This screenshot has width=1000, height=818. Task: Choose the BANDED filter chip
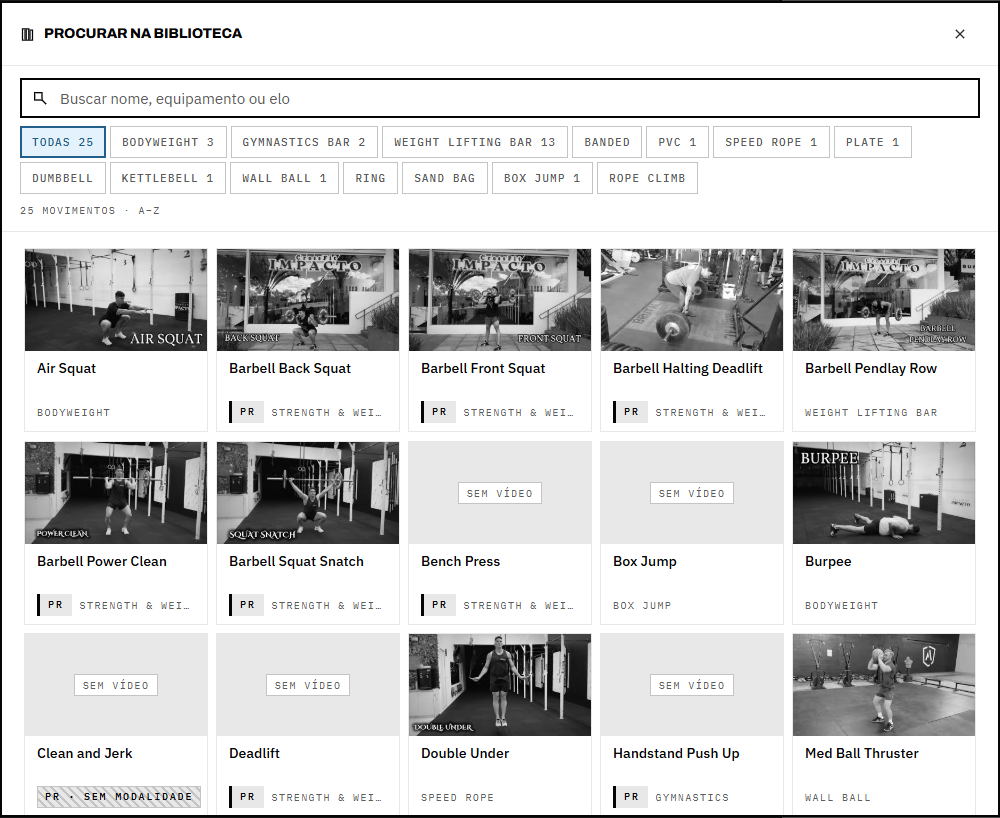coord(607,142)
